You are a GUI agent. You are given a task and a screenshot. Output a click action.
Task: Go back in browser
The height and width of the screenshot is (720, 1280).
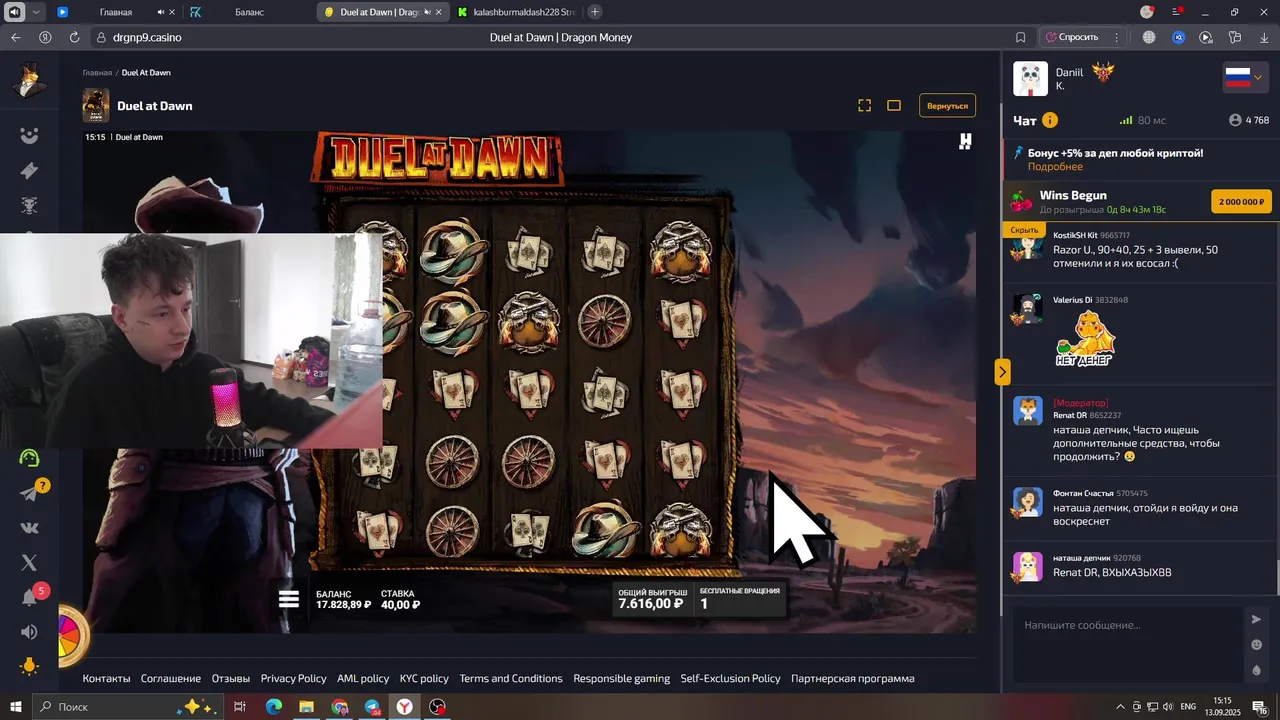15,37
